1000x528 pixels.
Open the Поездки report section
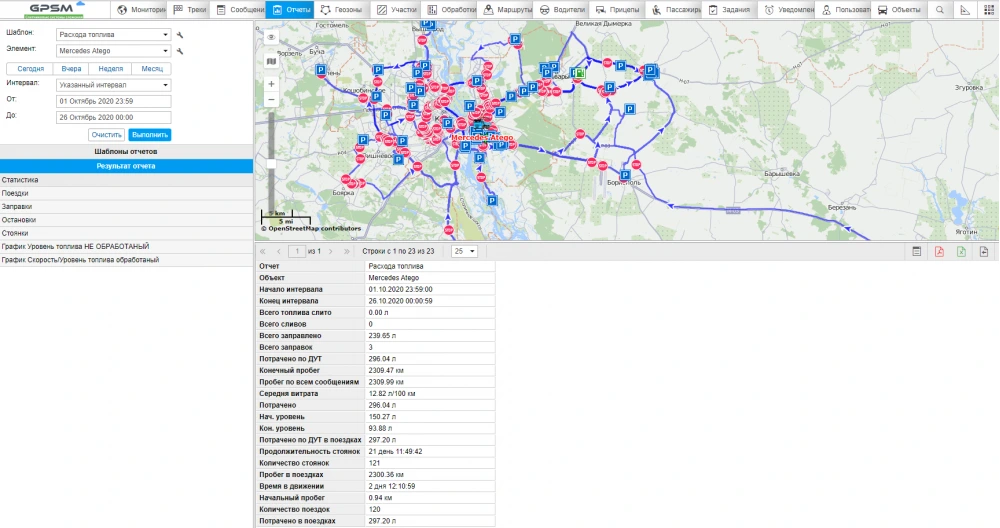click(126, 193)
